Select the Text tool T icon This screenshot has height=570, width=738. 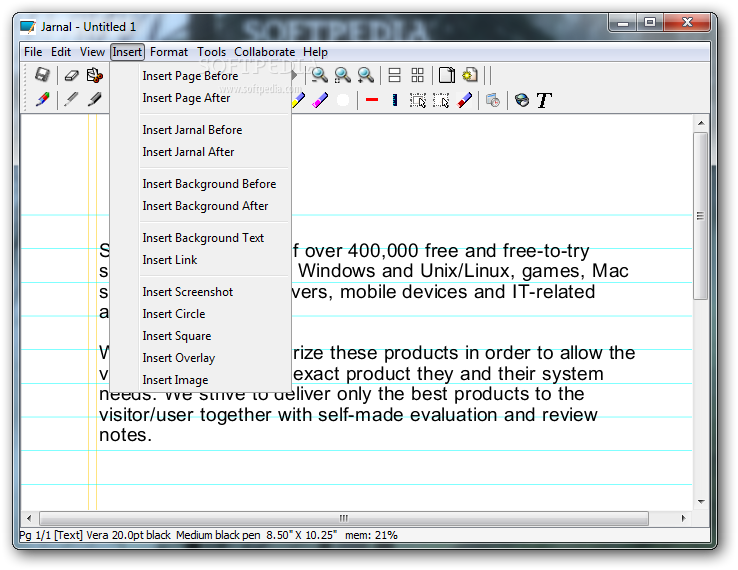pyautogui.click(x=544, y=100)
